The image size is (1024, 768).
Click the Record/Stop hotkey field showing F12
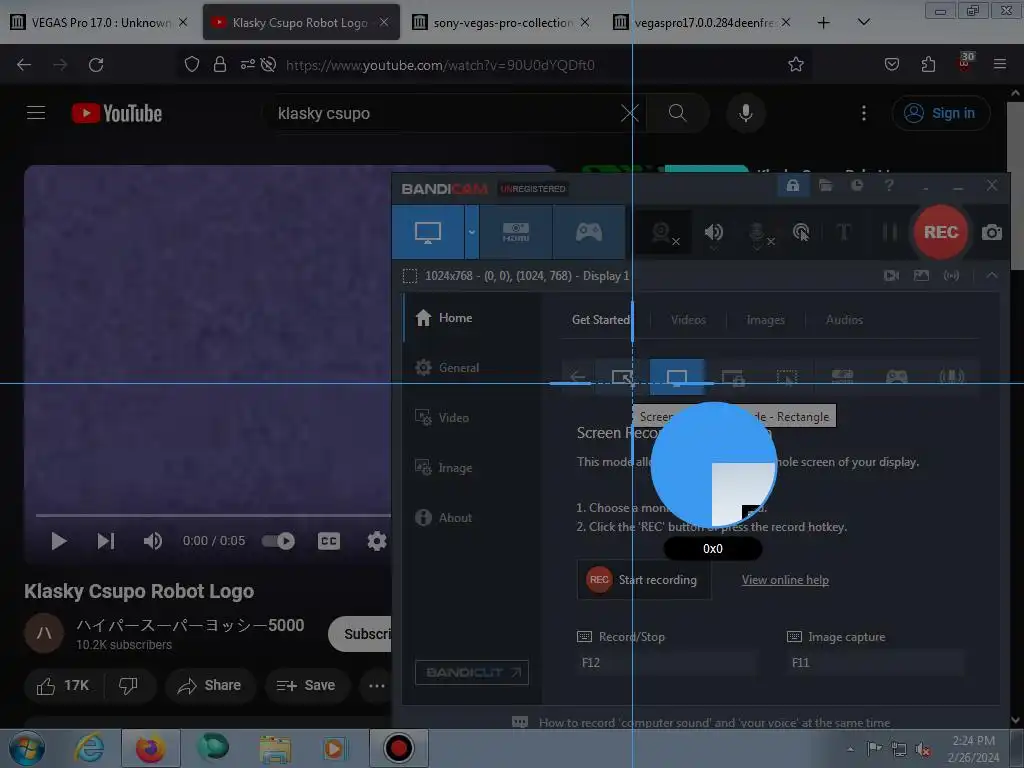[665, 663]
